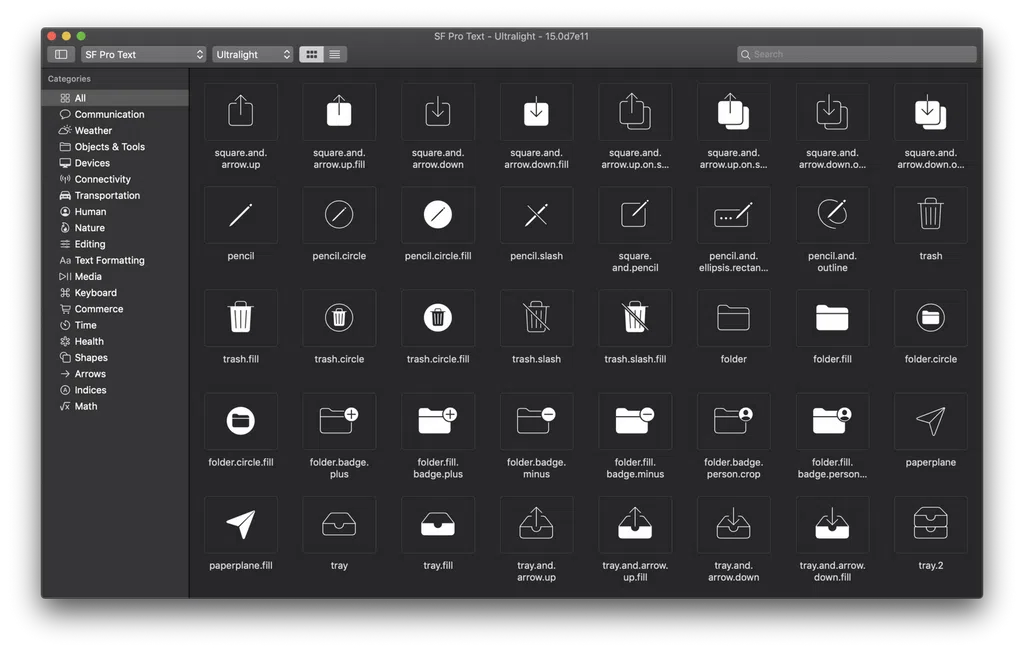Pick the pencil.and.outline symbol
This screenshot has height=653, width=1024.
(x=832, y=215)
